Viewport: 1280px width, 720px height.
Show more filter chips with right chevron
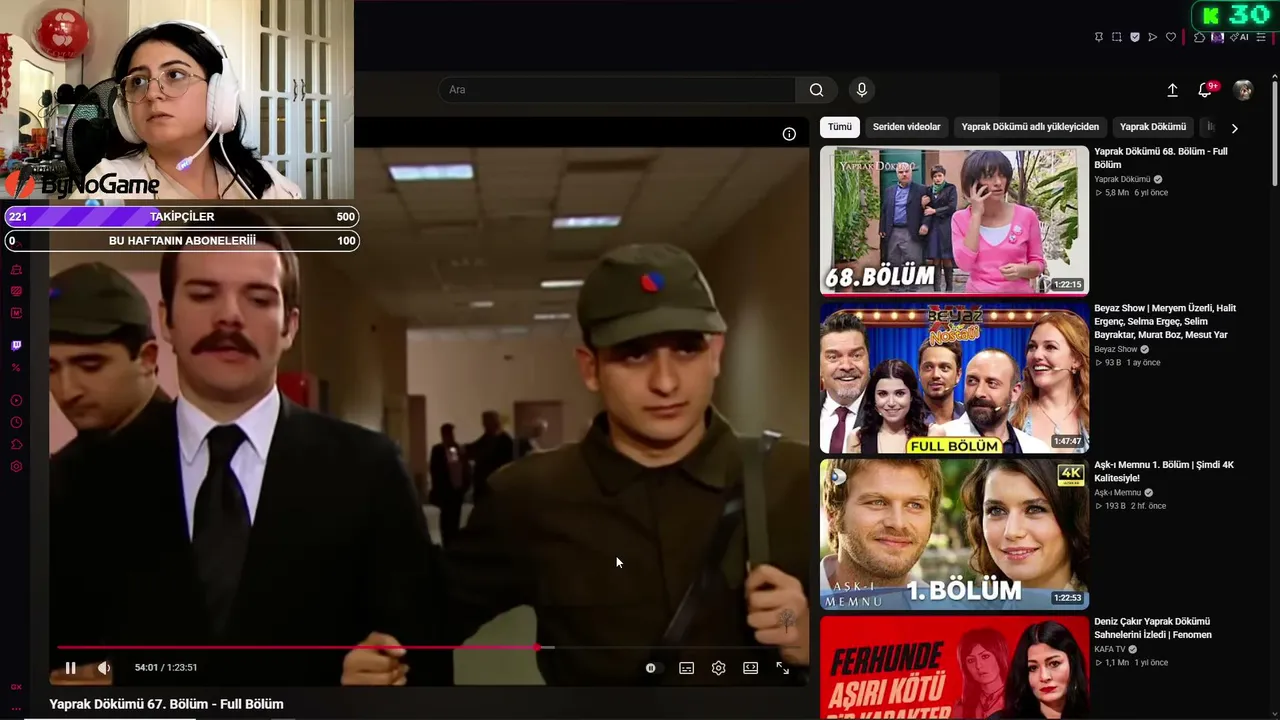pos(1234,128)
